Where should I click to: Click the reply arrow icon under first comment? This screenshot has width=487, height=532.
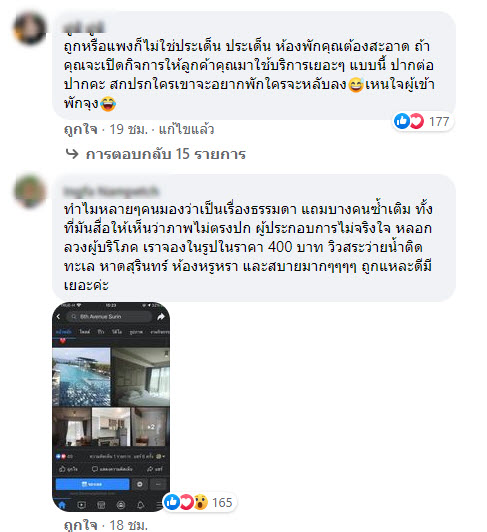(72, 154)
